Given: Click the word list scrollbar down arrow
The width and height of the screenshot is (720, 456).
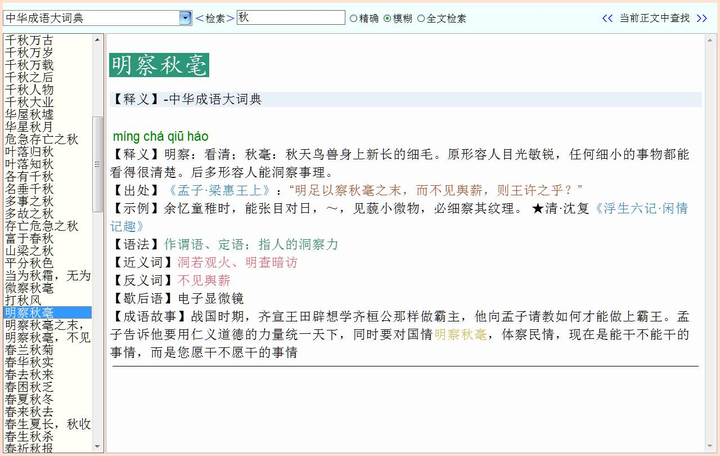Looking at the screenshot, I should (x=97, y=446).
